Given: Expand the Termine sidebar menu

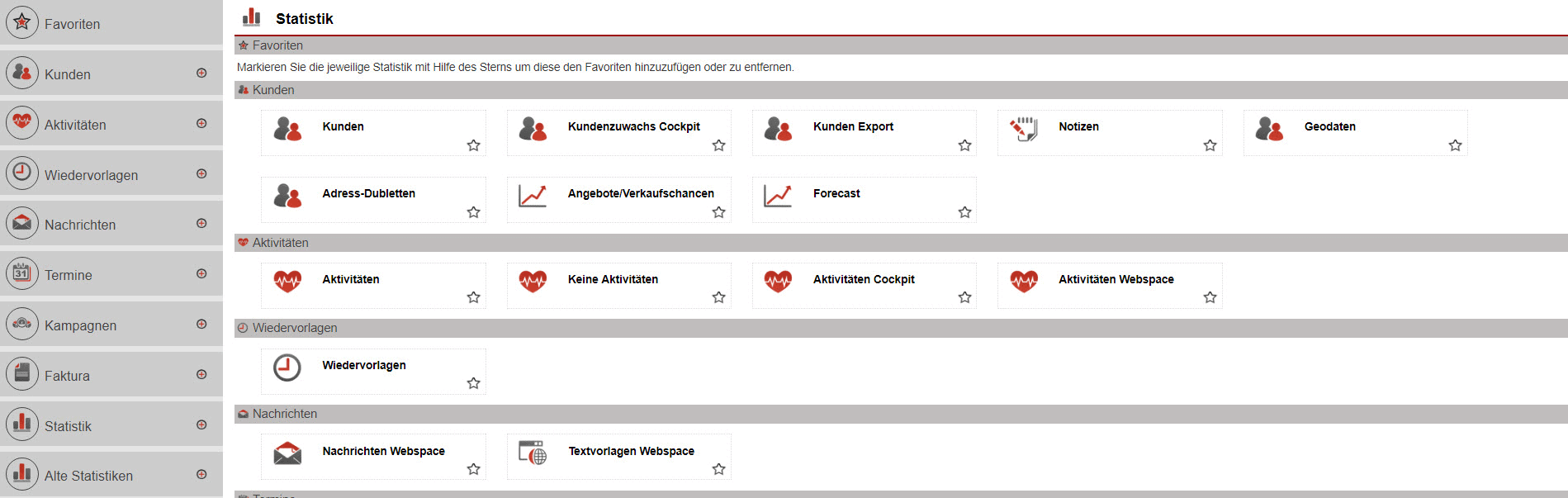Looking at the screenshot, I should coord(201,274).
